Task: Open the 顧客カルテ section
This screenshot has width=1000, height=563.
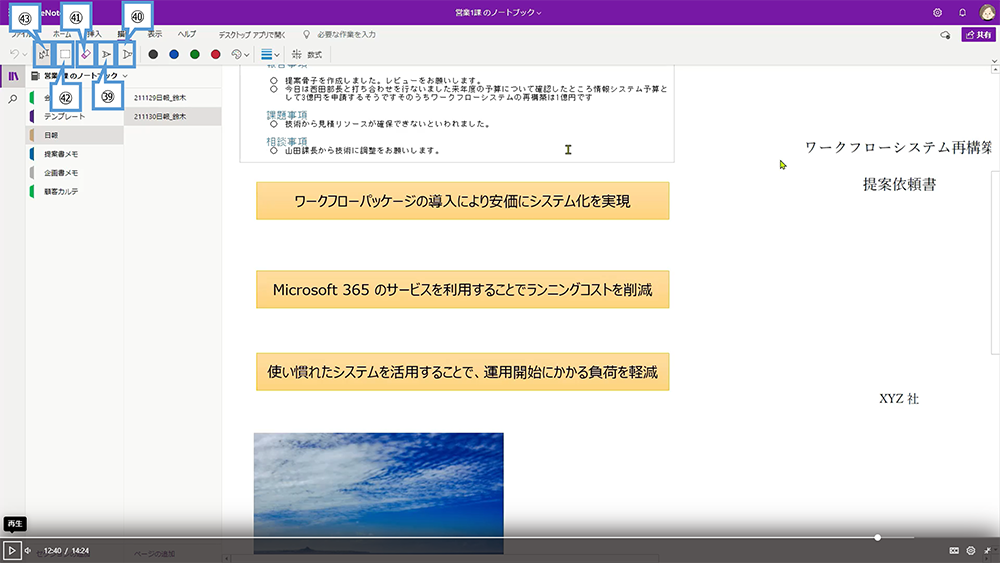Action: tap(75, 191)
